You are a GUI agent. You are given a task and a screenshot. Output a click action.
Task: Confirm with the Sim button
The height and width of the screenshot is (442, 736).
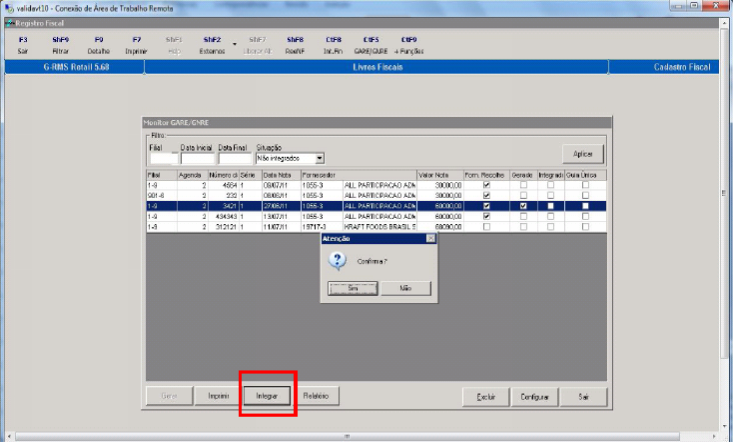(353, 288)
